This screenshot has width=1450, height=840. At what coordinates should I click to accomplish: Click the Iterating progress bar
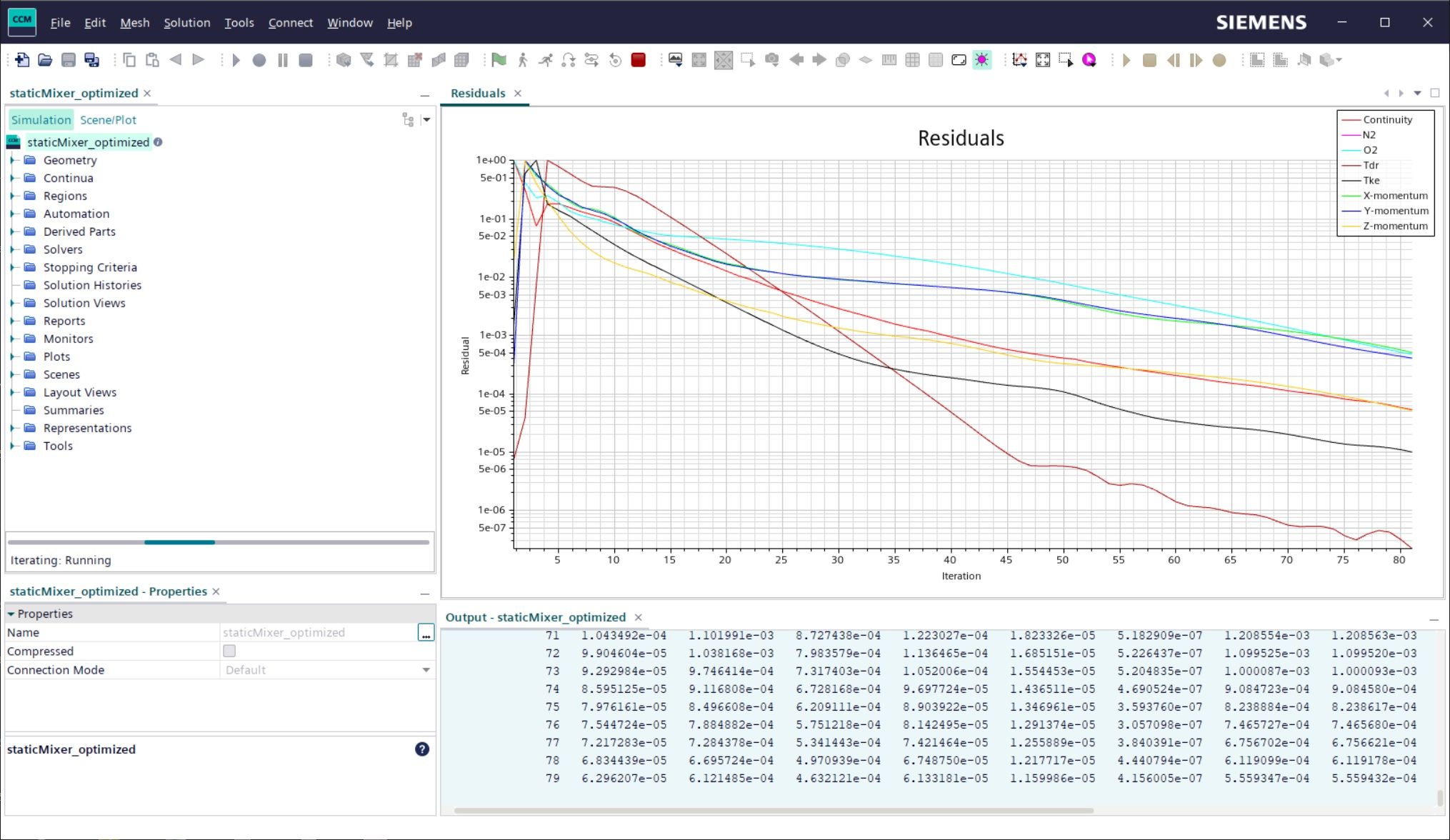[219, 542]
